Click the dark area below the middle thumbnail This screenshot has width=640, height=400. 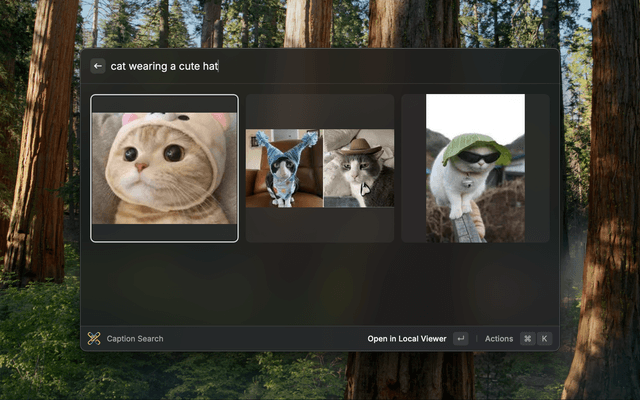click(x=320, y=224)
